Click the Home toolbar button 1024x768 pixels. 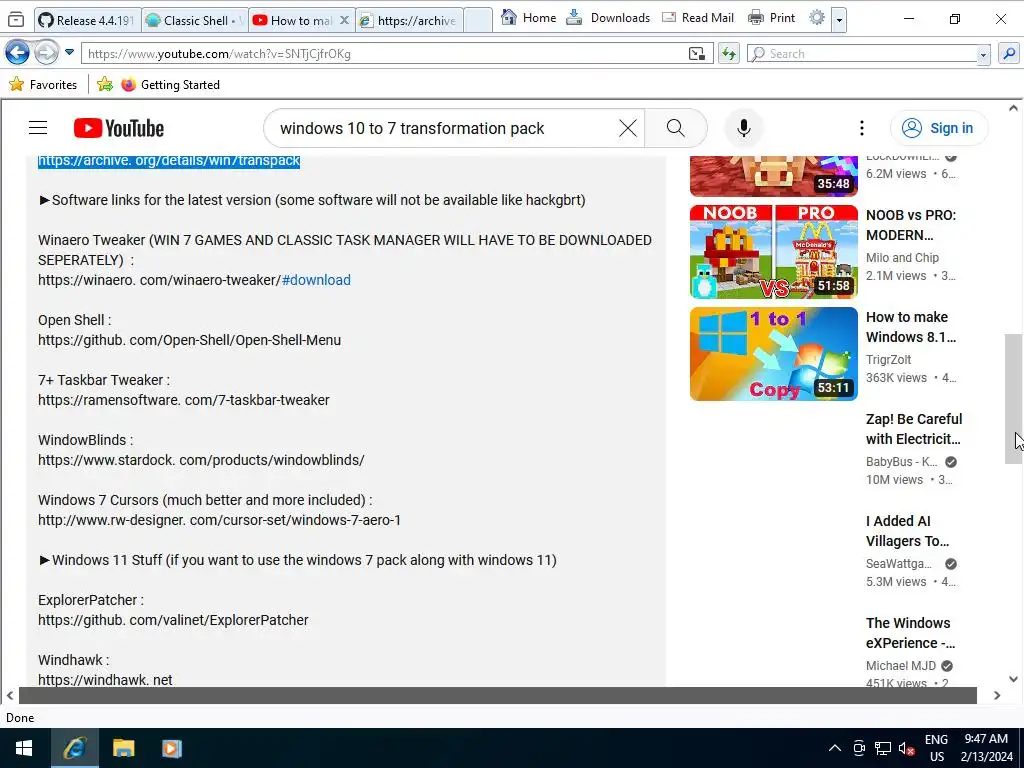528,18
